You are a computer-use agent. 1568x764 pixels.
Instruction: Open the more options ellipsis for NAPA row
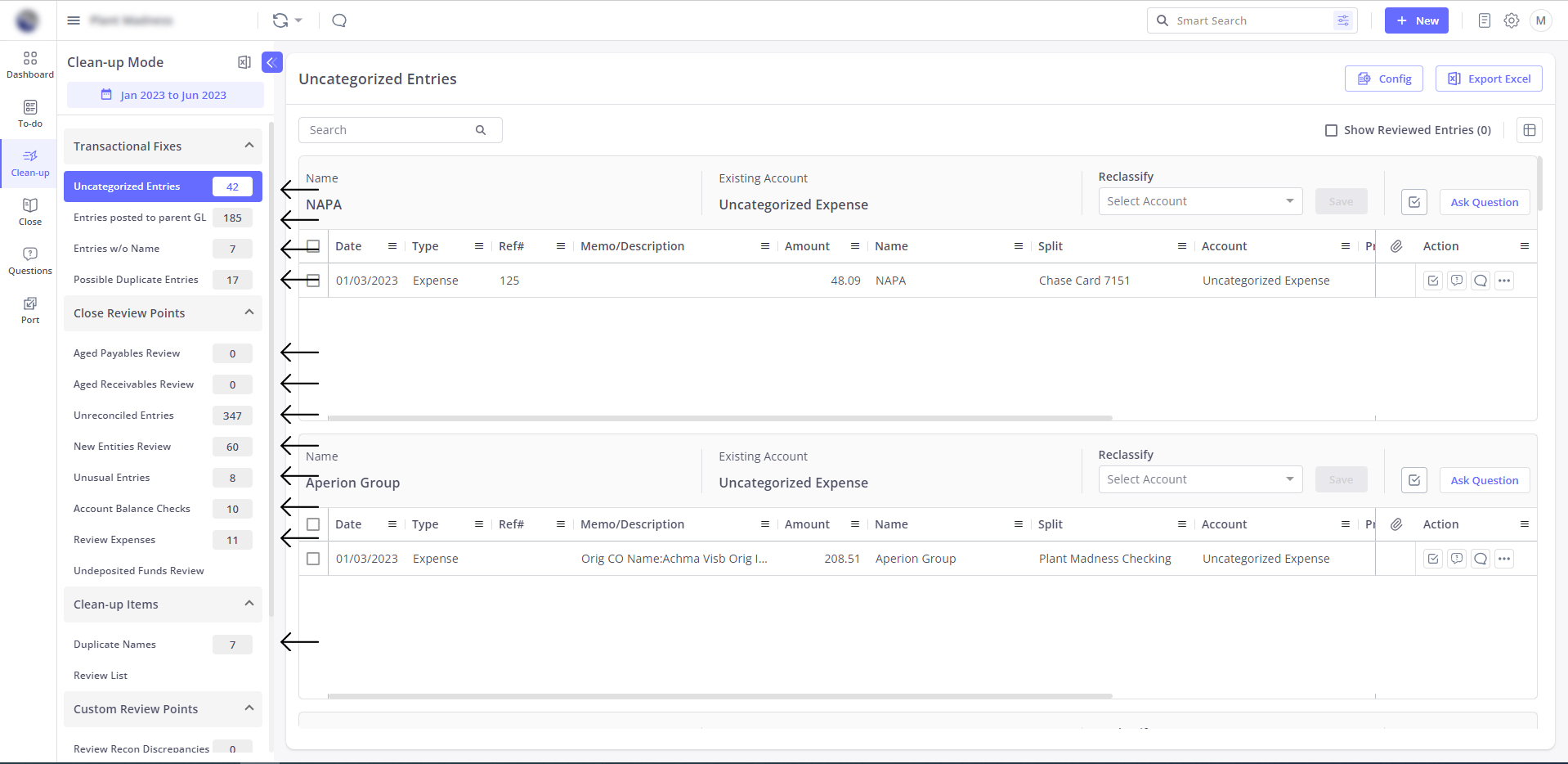pyautogui.click(x=1504, y=281)
